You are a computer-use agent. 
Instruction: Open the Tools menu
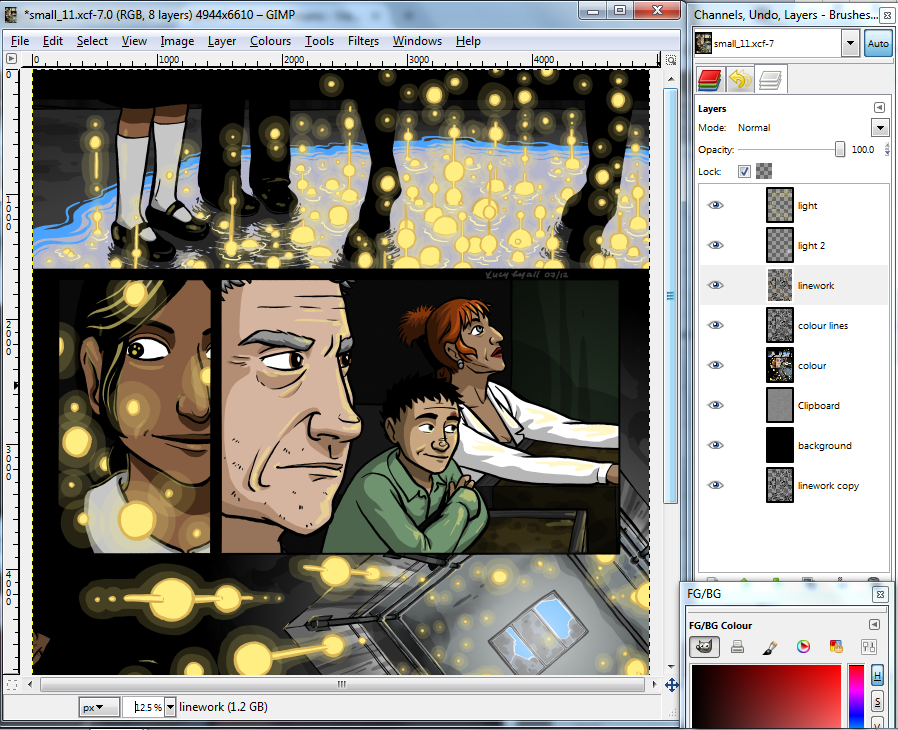coord(319,41)
